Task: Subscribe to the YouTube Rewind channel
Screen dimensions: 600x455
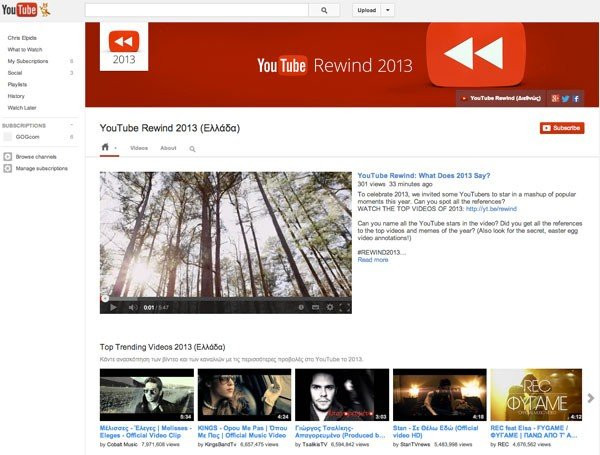Action: point(562,128)
